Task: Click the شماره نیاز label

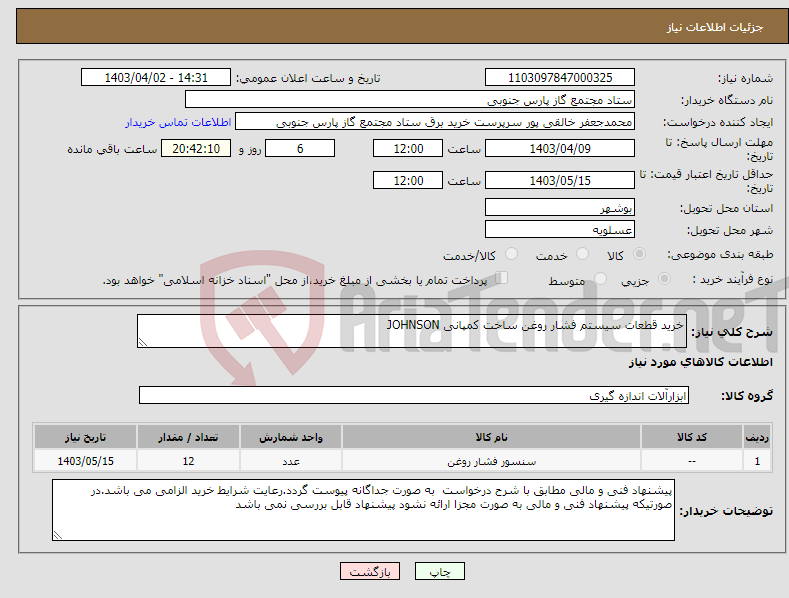Action: coord(745,79)
